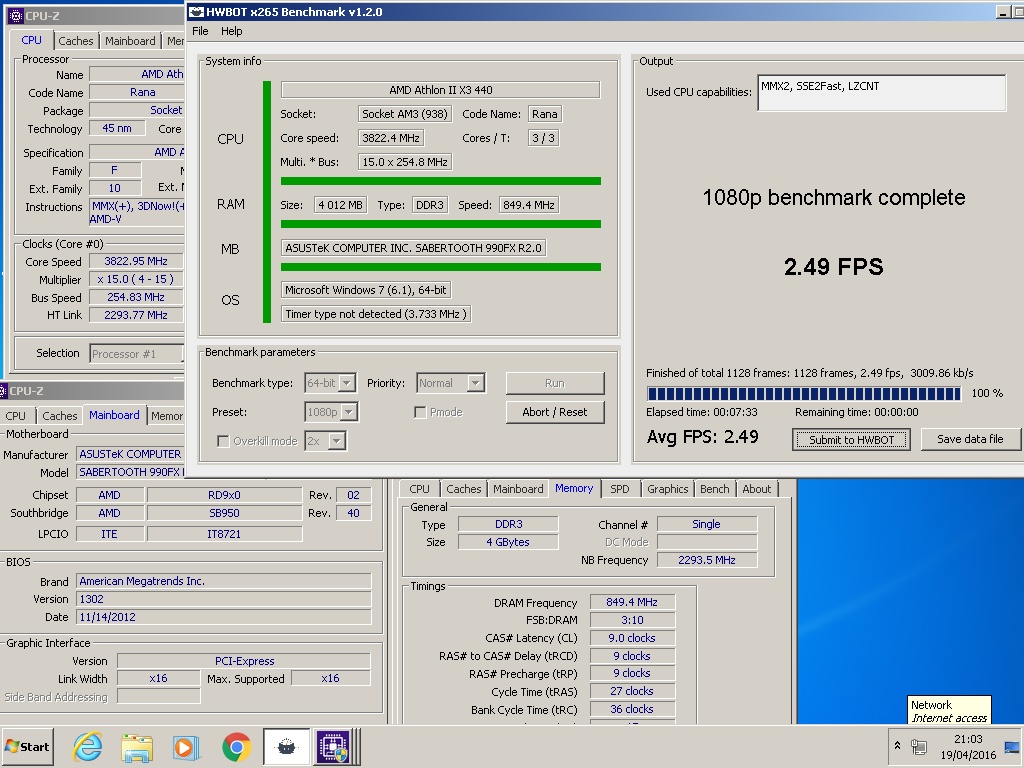Click the Start button
Image resolution: width=1024 pixels, height=768 pixels.
click(27, 746)
